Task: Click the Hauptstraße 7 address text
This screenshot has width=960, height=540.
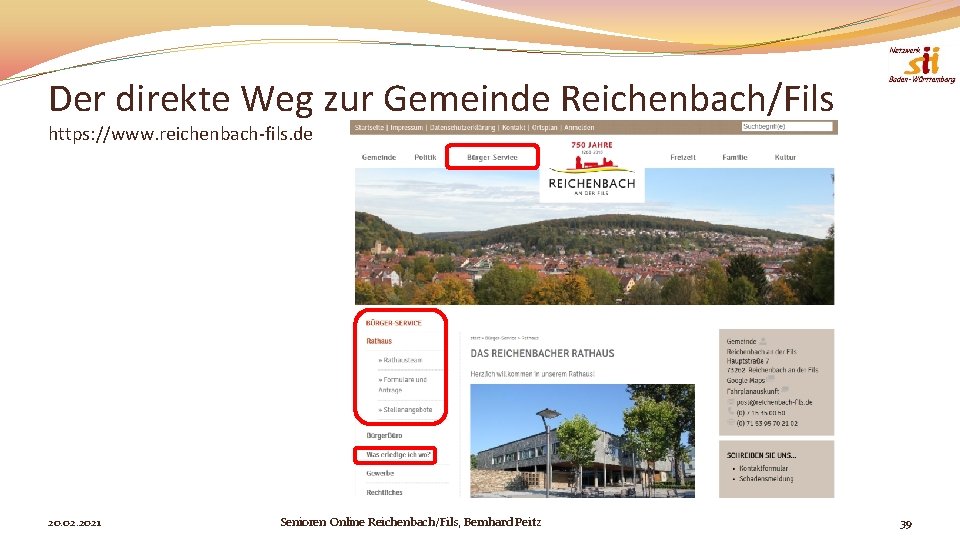Action: pos(748,361)
